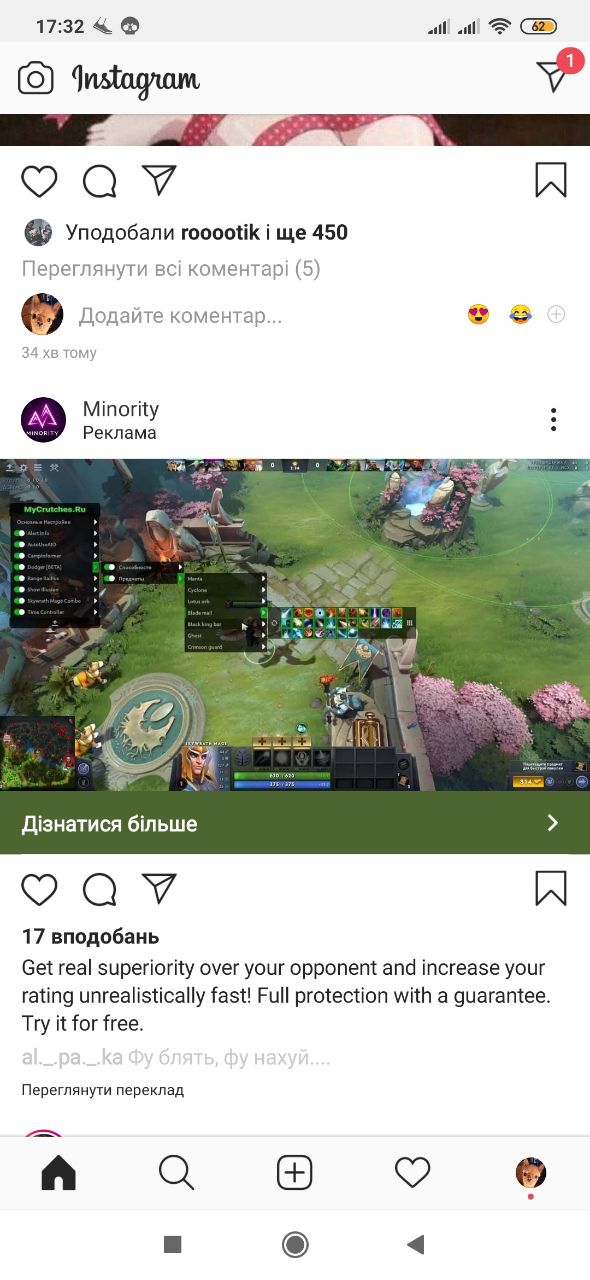Screen dimensions: 590x1280
Task: Tap the arrow chevron on Дізнатися більше bar
Action: point(552,823)
